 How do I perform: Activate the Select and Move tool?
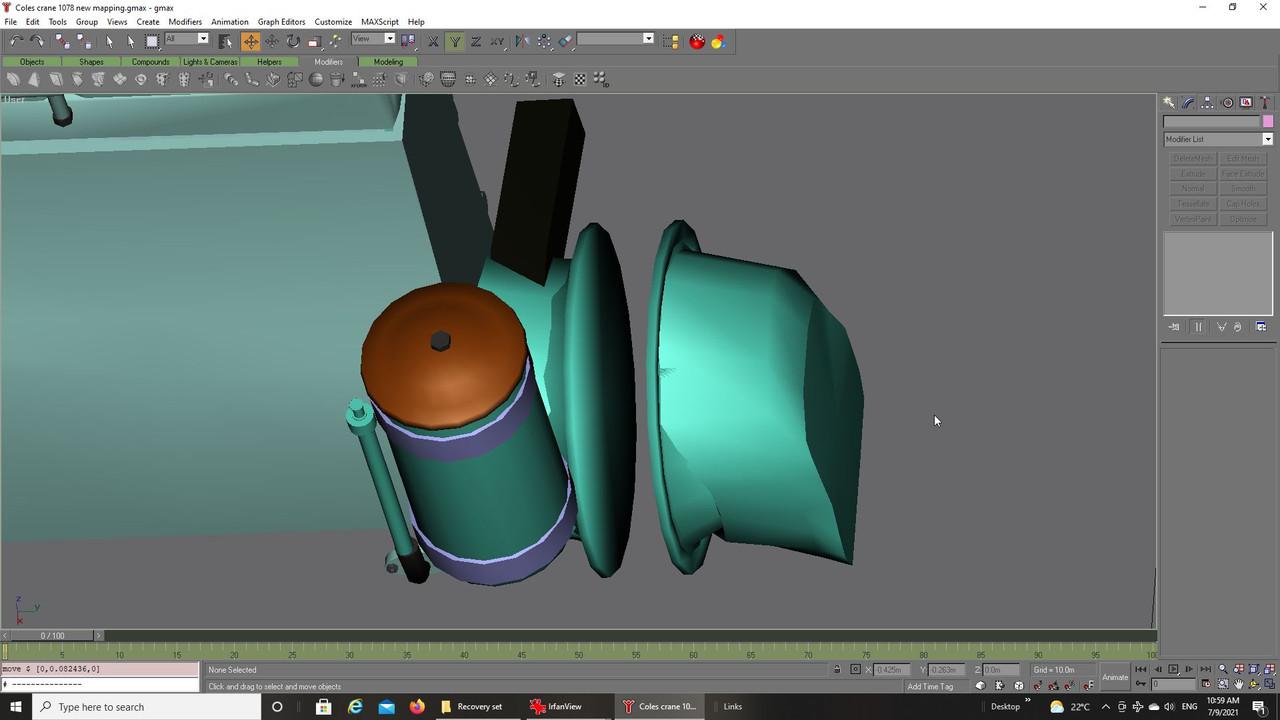(x=250, y=41)
